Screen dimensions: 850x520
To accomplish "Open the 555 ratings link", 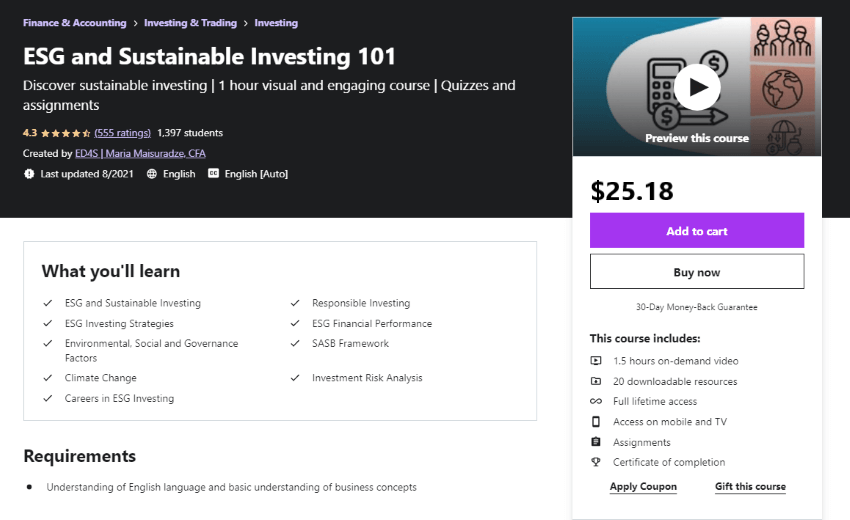I will coord(123,133).
